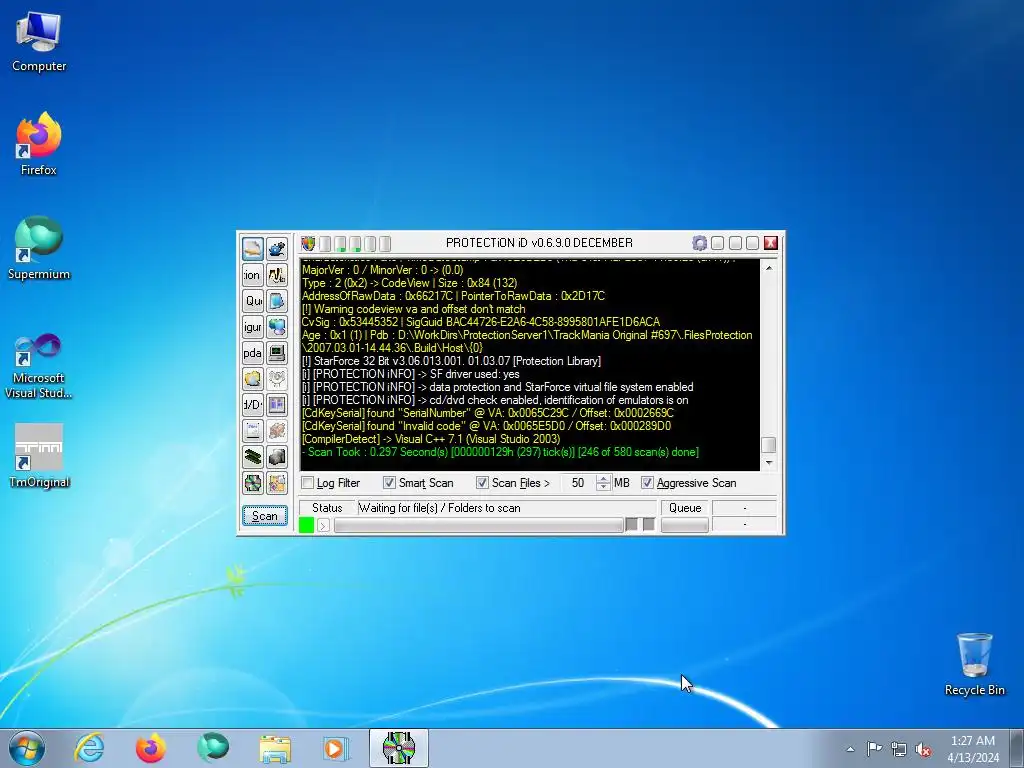Click the scan progress bar
The image size is (1024, 768).
click(x=479, y=525)
